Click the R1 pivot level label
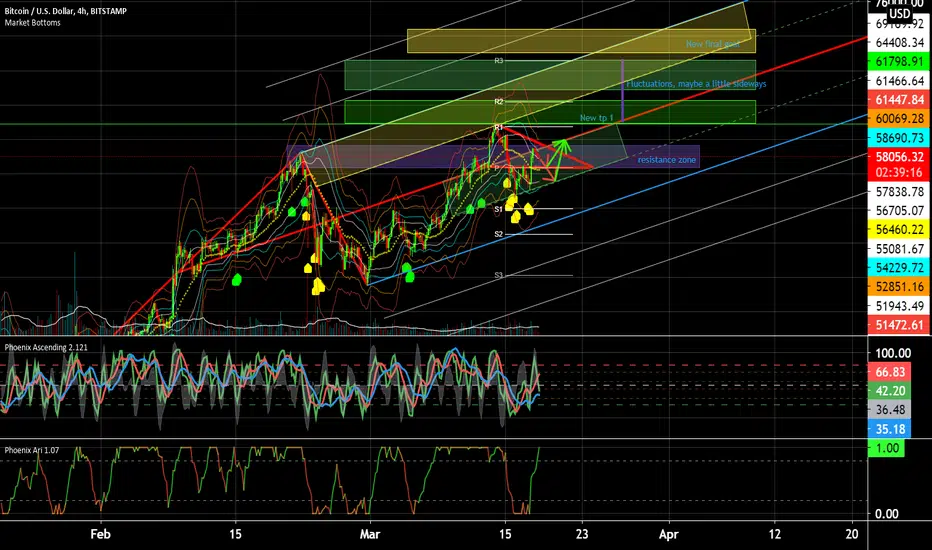The height and width of the screenshot is (550, 932). (499, 127)
